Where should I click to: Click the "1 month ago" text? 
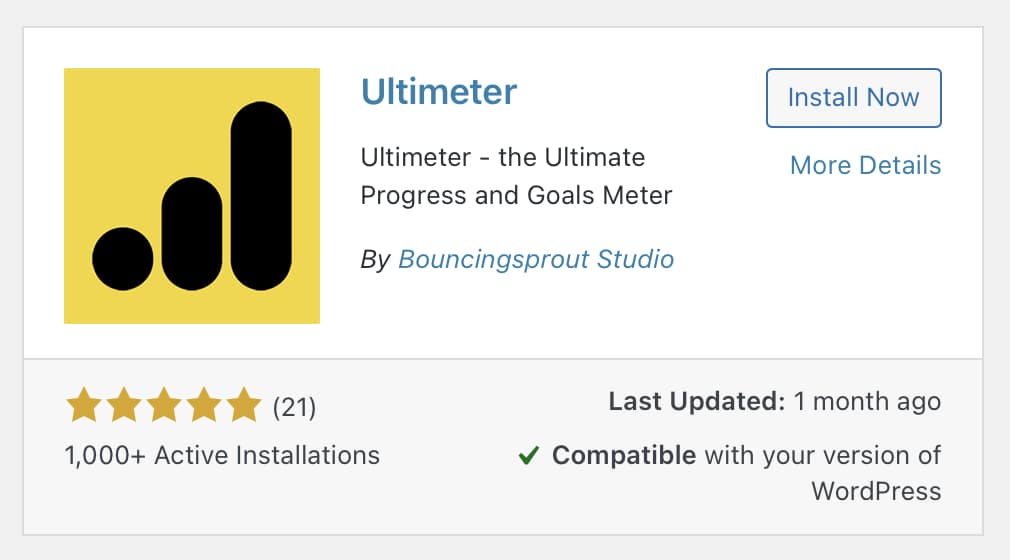[x=867, y=402]
